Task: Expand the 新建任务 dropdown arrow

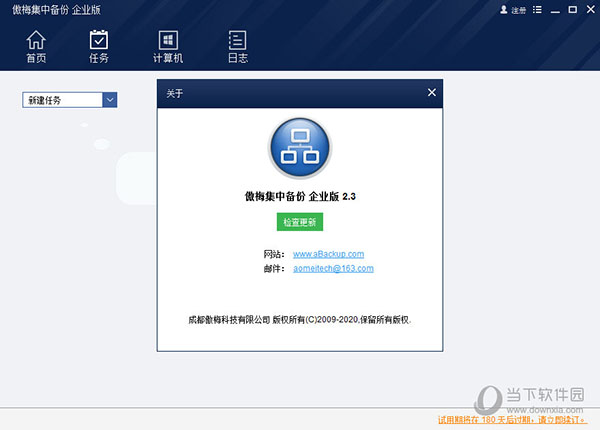Action: click(110, 100)
